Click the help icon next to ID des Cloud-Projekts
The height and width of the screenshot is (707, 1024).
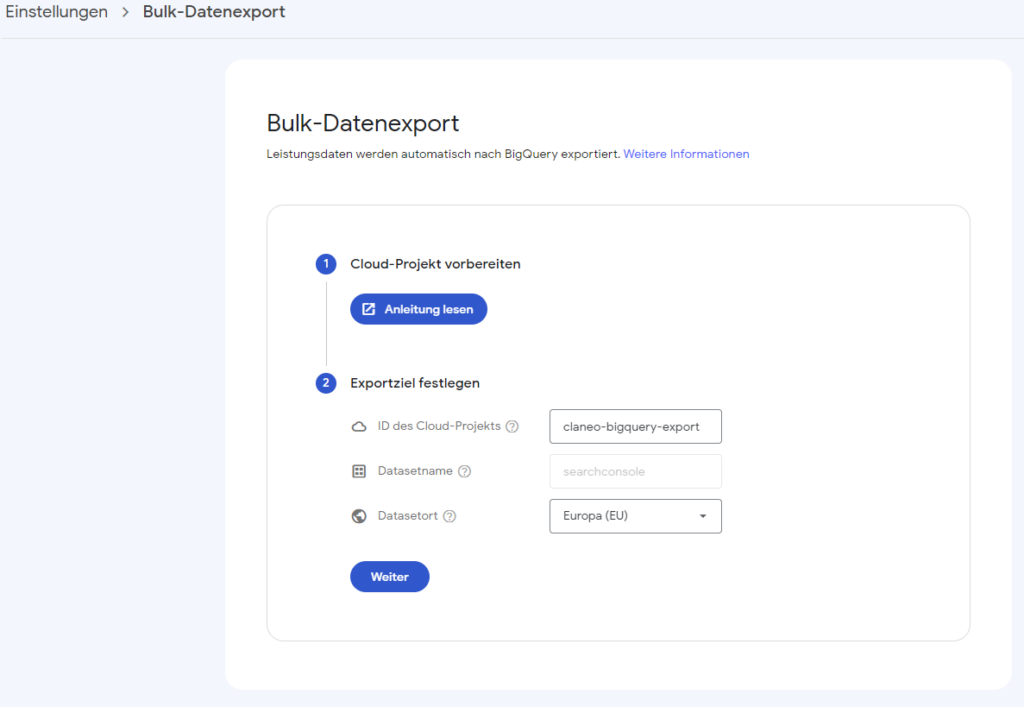(x=513, y=426)
